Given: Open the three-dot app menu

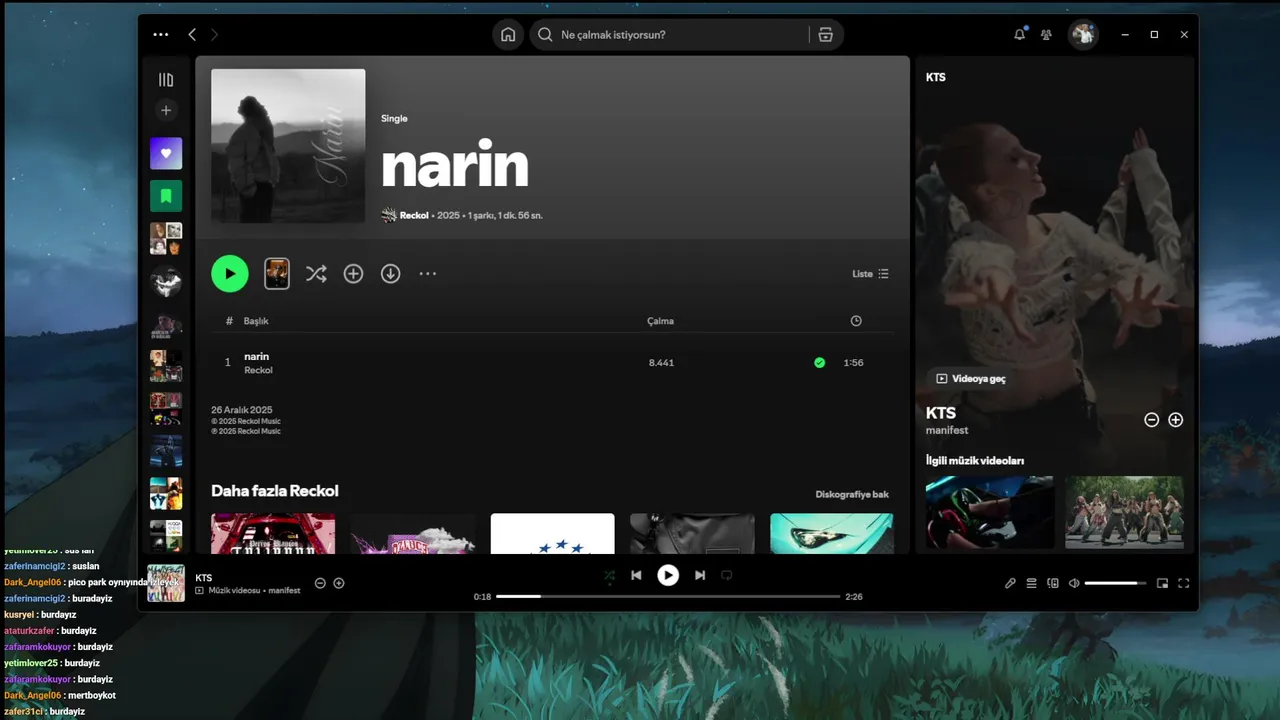Looking at the screenshot, I should [161, 34].
